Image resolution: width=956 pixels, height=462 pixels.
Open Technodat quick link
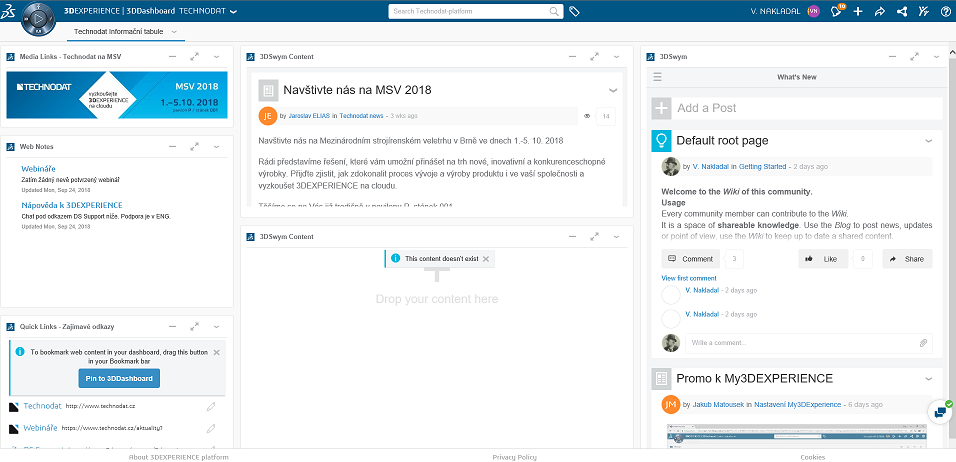tap(43, 406)
